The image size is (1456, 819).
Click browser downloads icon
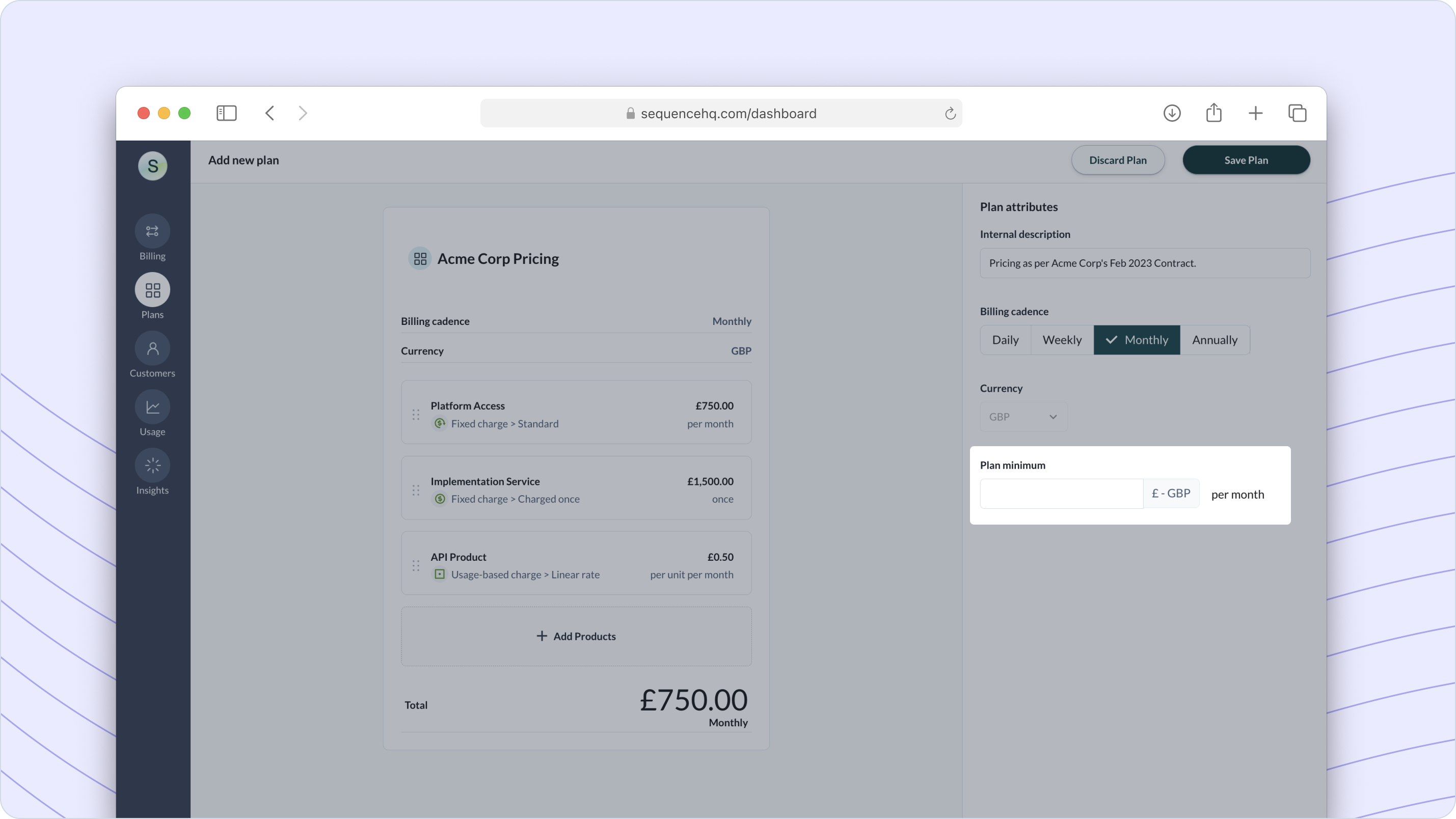click(1172, 113)
